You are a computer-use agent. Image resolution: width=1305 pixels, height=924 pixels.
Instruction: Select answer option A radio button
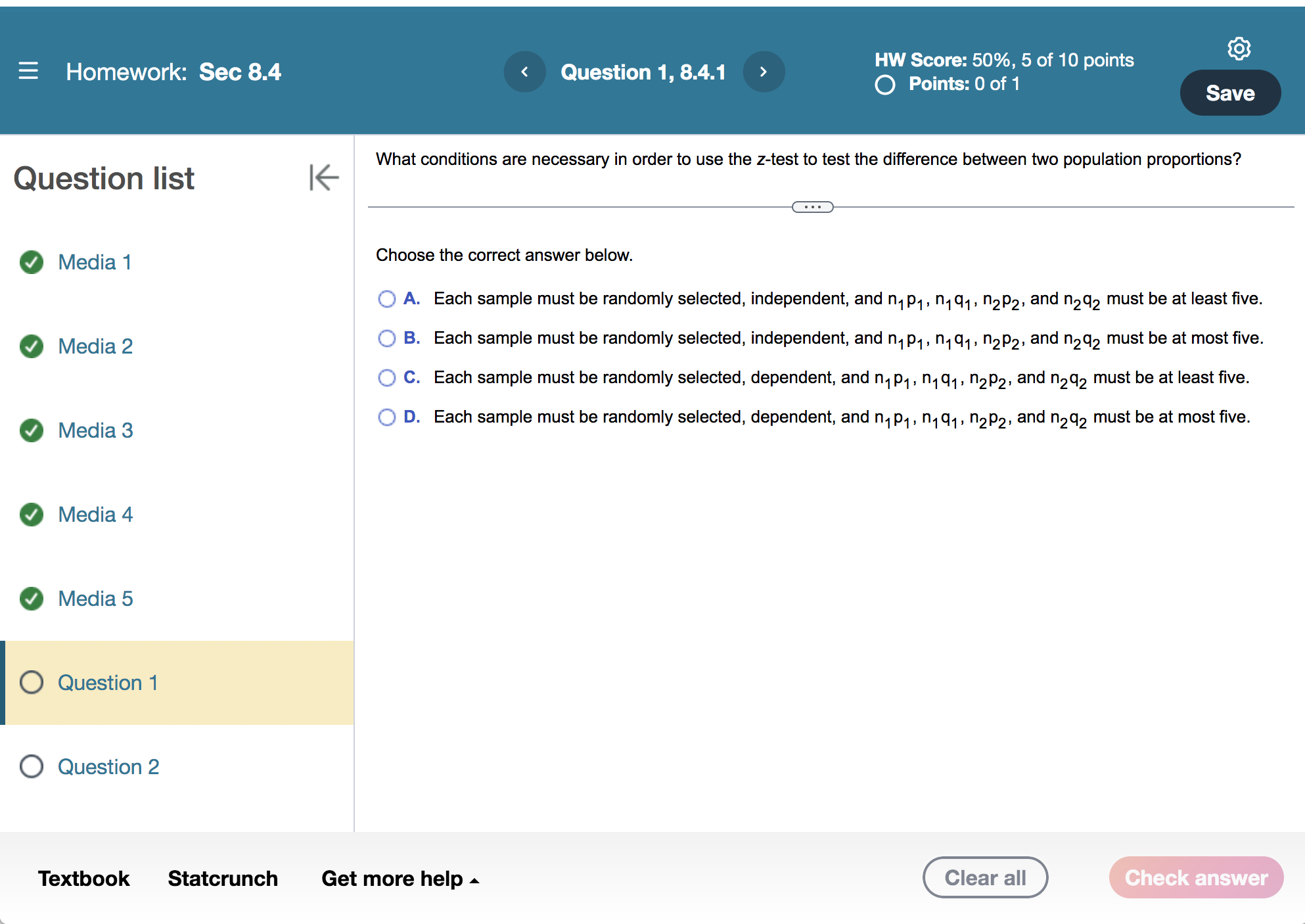coord(387,299)
